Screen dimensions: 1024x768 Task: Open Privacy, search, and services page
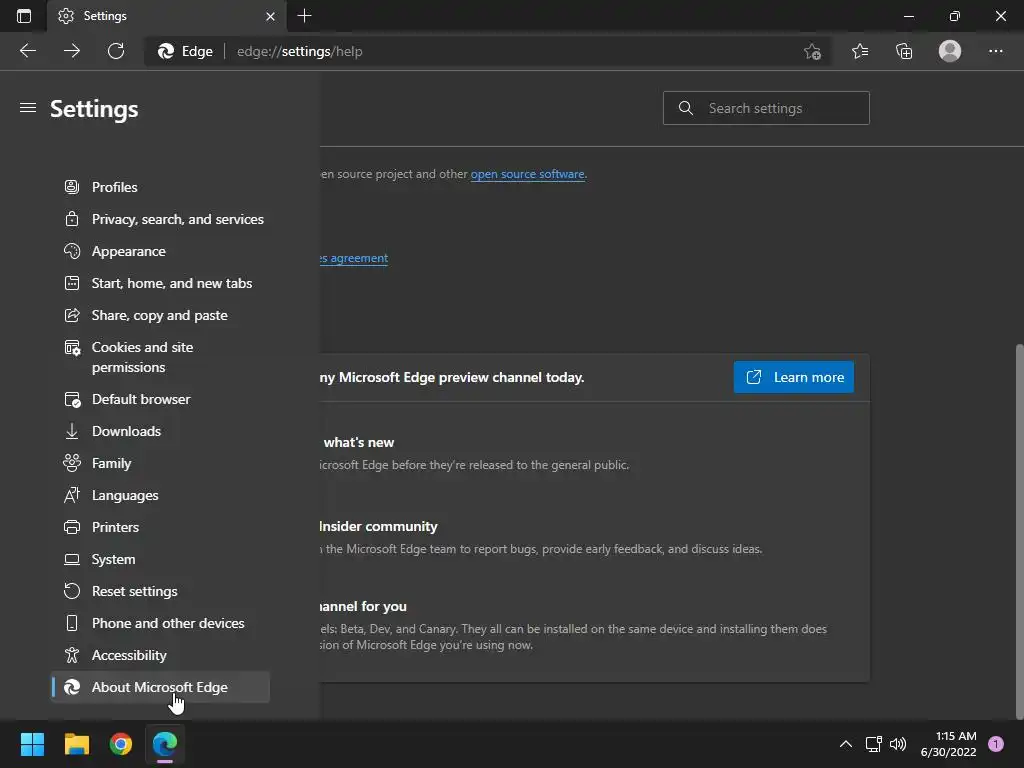pos(160,219)
